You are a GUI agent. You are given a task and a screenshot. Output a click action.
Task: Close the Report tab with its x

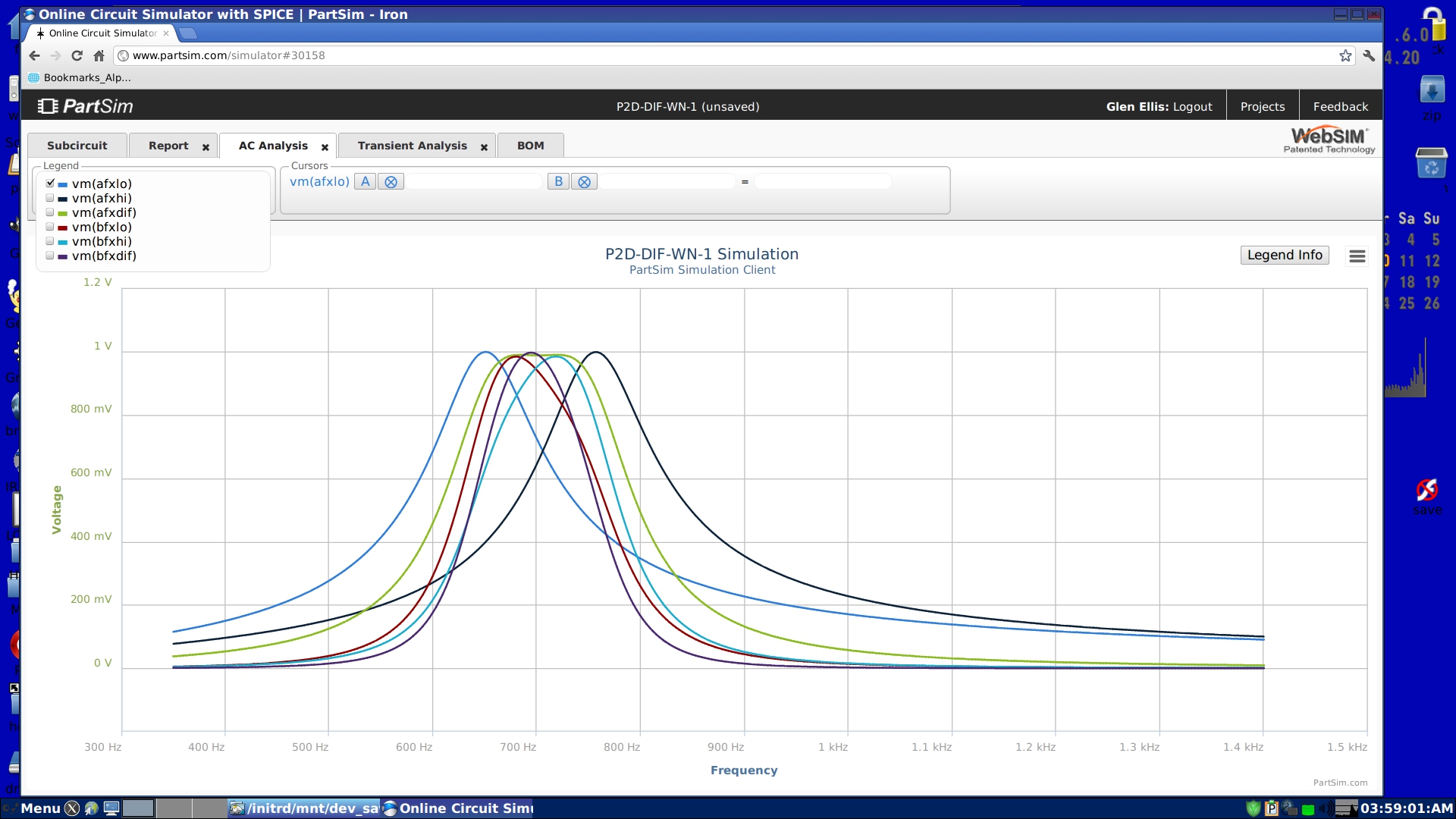click(206, 147)
